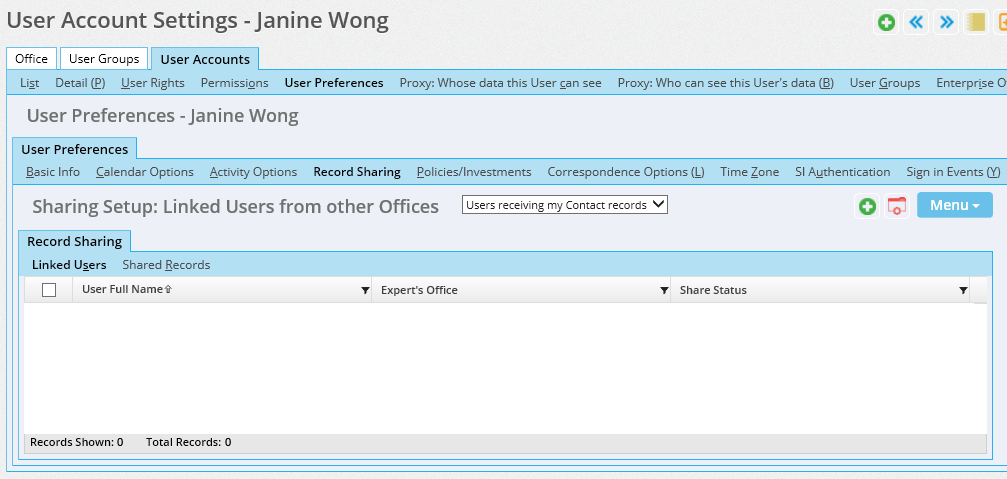Open the Permissions sub-tab
Image resolution: width=1007 pixels, height=479 pixels.
coord(234,83)
